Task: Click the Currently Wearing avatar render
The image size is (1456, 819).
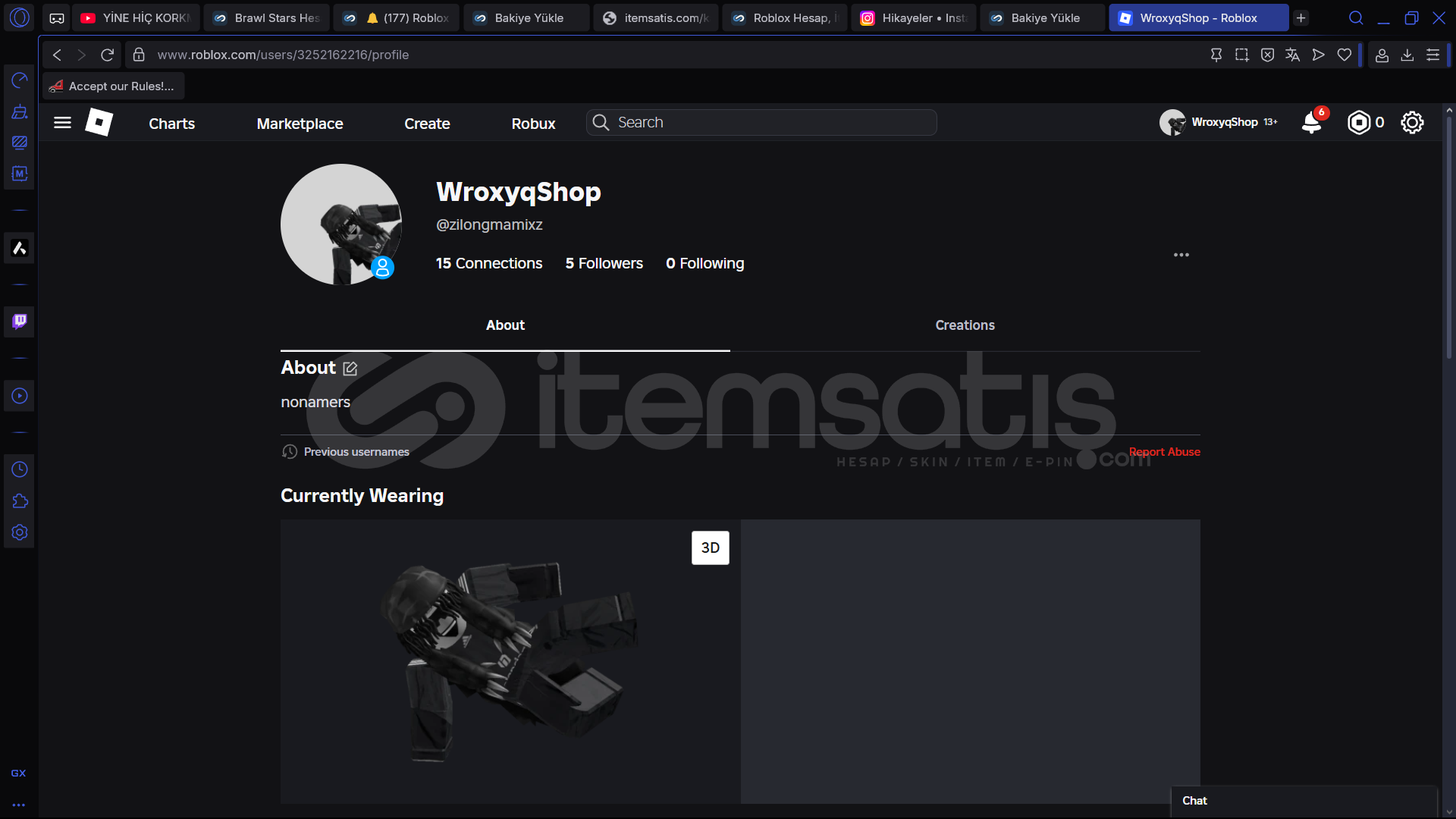Action: tap(510, 661)
